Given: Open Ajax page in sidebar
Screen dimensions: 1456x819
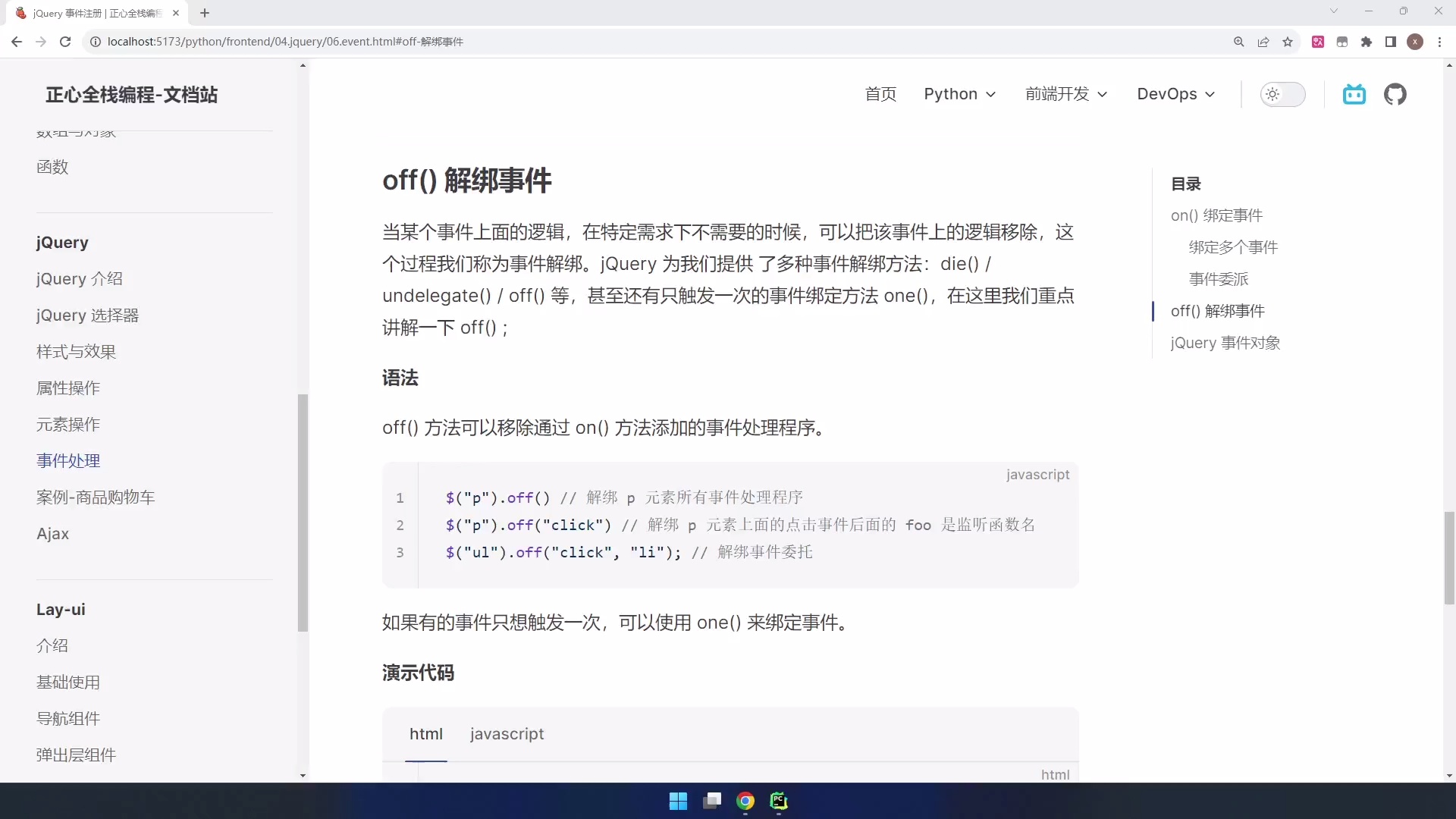Looking at the screenshot, I should 52,533.
